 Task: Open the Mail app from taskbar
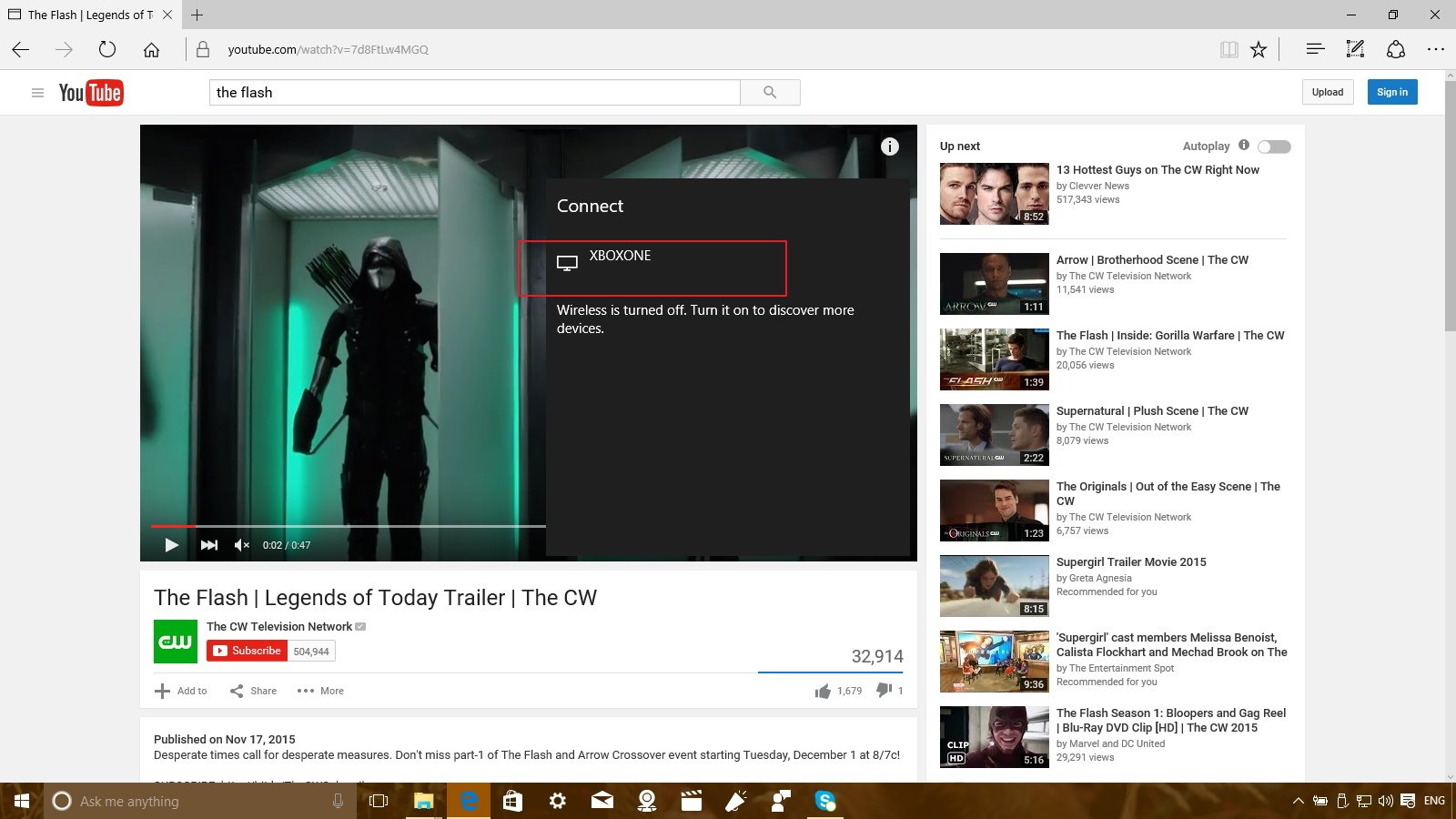(602, 801)
